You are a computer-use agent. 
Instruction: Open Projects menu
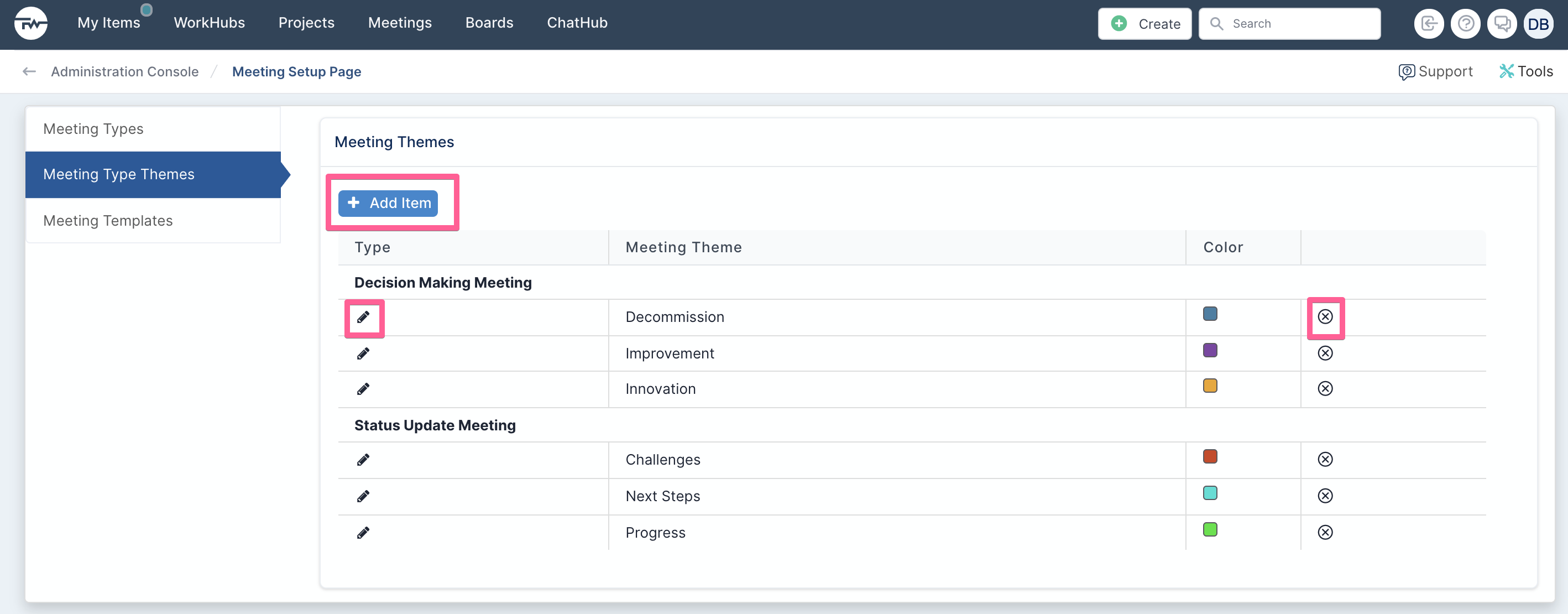click(307, 23)
